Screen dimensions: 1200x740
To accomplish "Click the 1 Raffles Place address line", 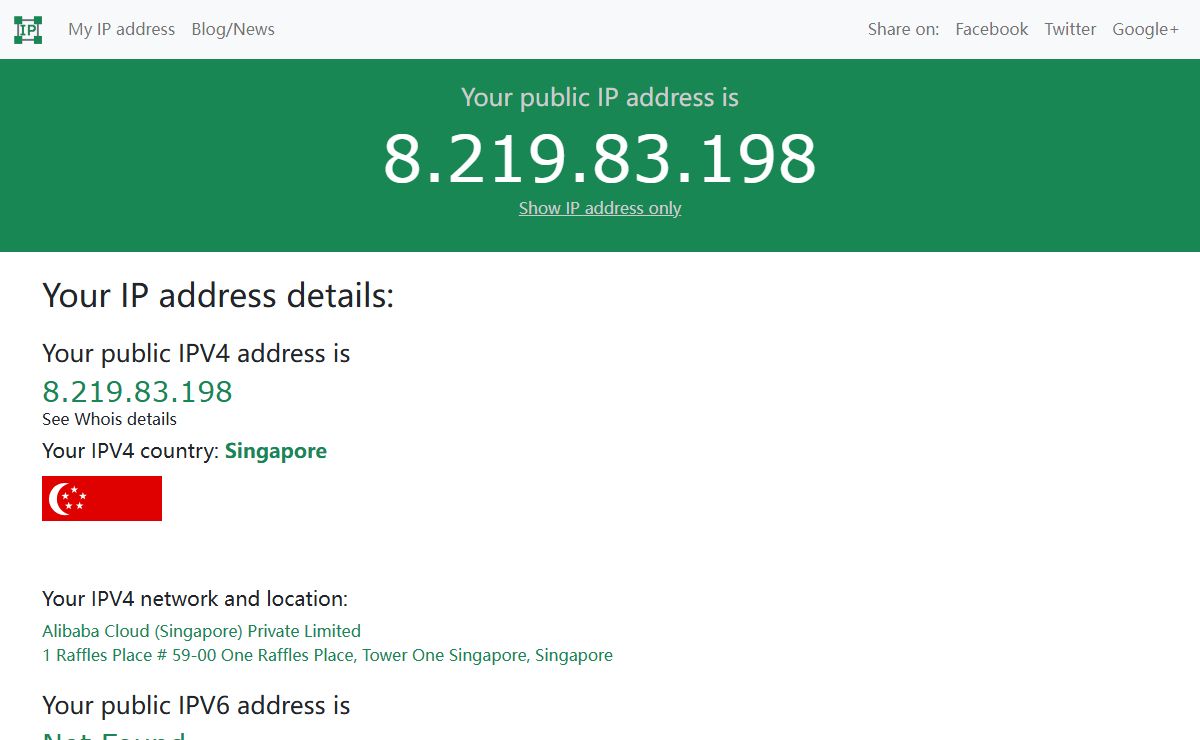I will tap(327, 655).
